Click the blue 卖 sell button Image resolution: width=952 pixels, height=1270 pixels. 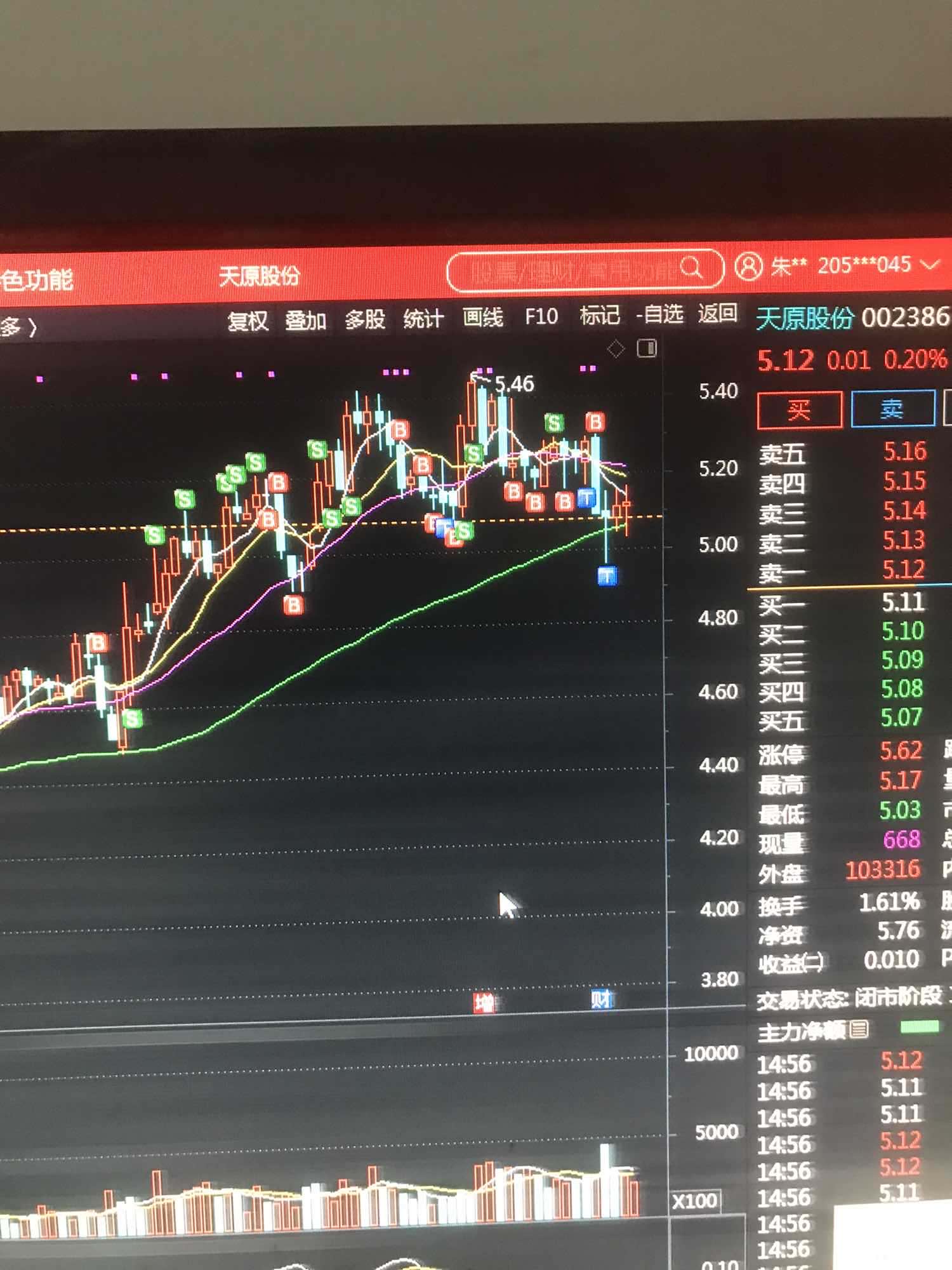(x=892, y=408)
